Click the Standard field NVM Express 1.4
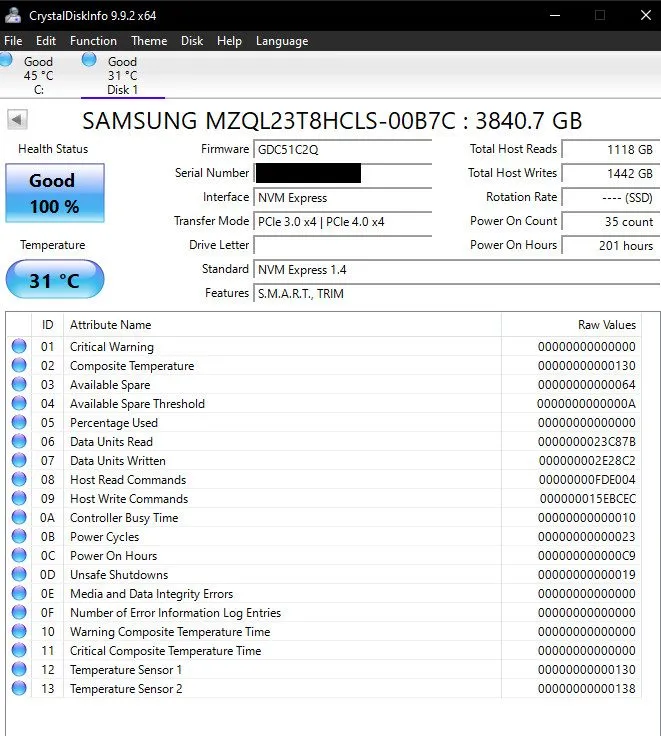Viewport: 661px width, 736px height. [456, 269]
